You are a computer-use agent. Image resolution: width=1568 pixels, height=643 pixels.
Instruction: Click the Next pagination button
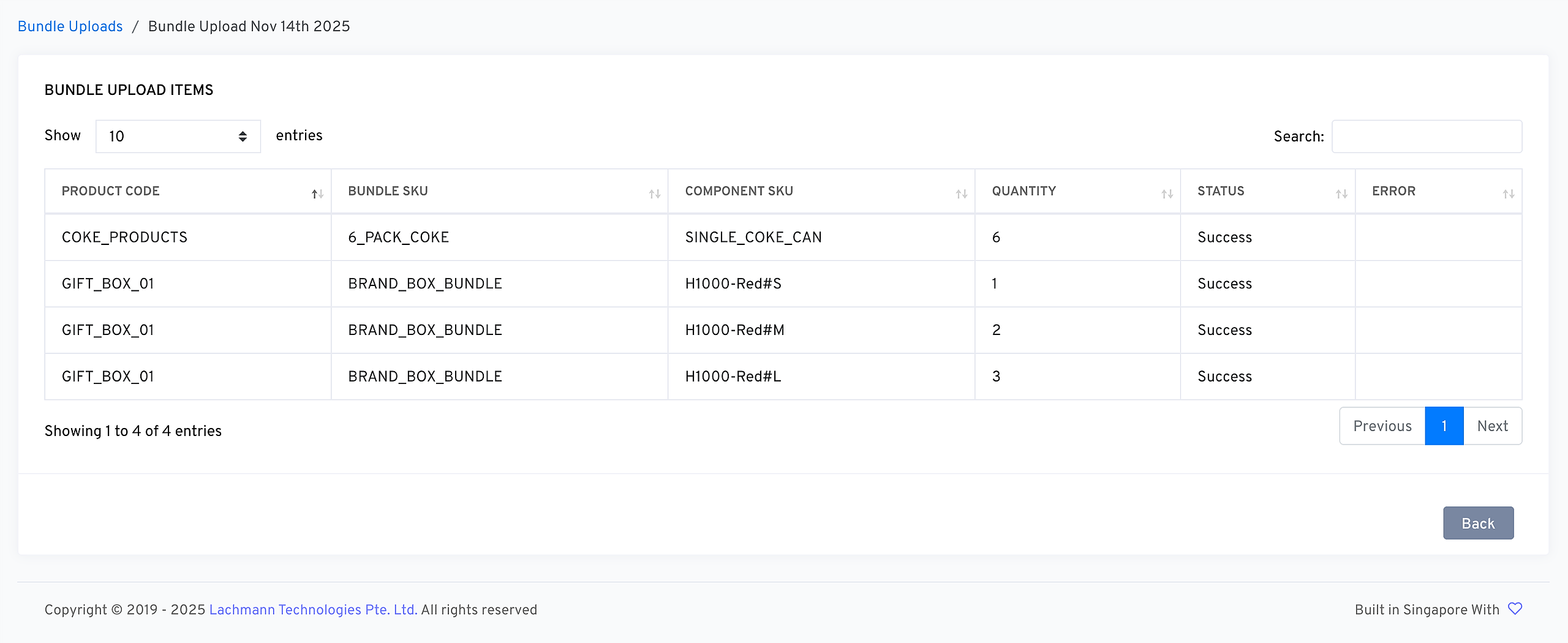coord(1492,426)
